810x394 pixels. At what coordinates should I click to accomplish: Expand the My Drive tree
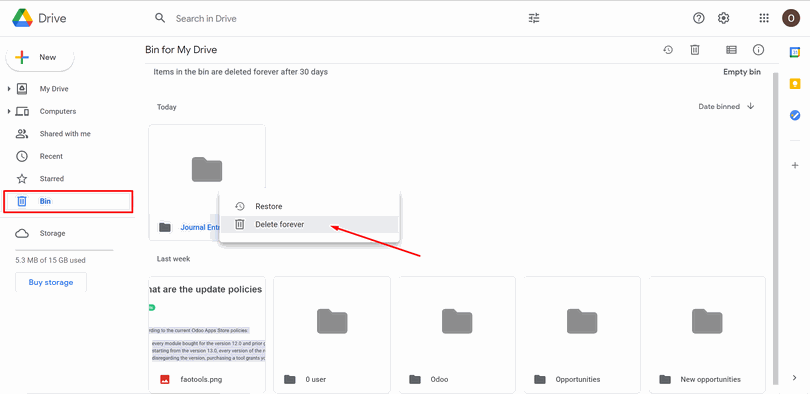(9, 89)
